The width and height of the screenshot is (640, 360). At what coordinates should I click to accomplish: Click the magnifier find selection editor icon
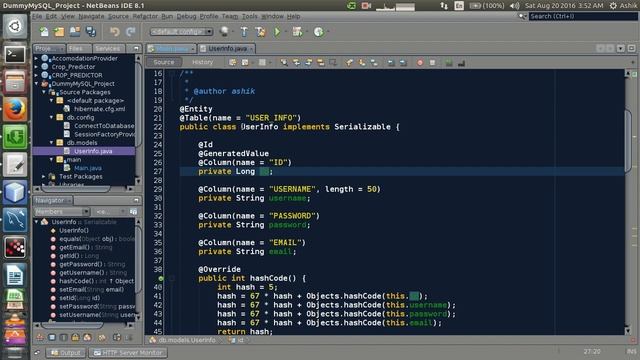[284, 62]
